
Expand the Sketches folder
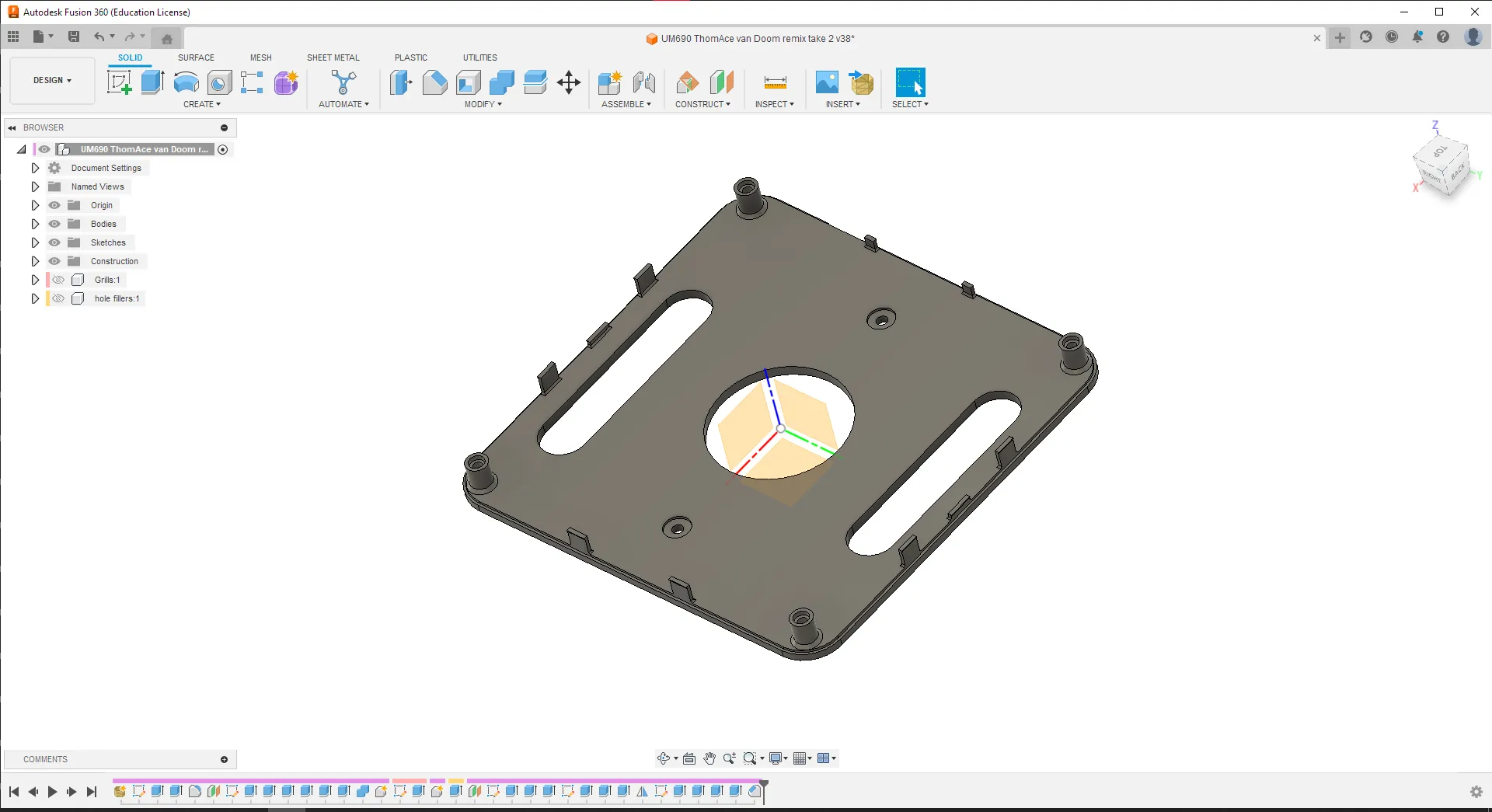pyautogui.click(x=35, y=242)
